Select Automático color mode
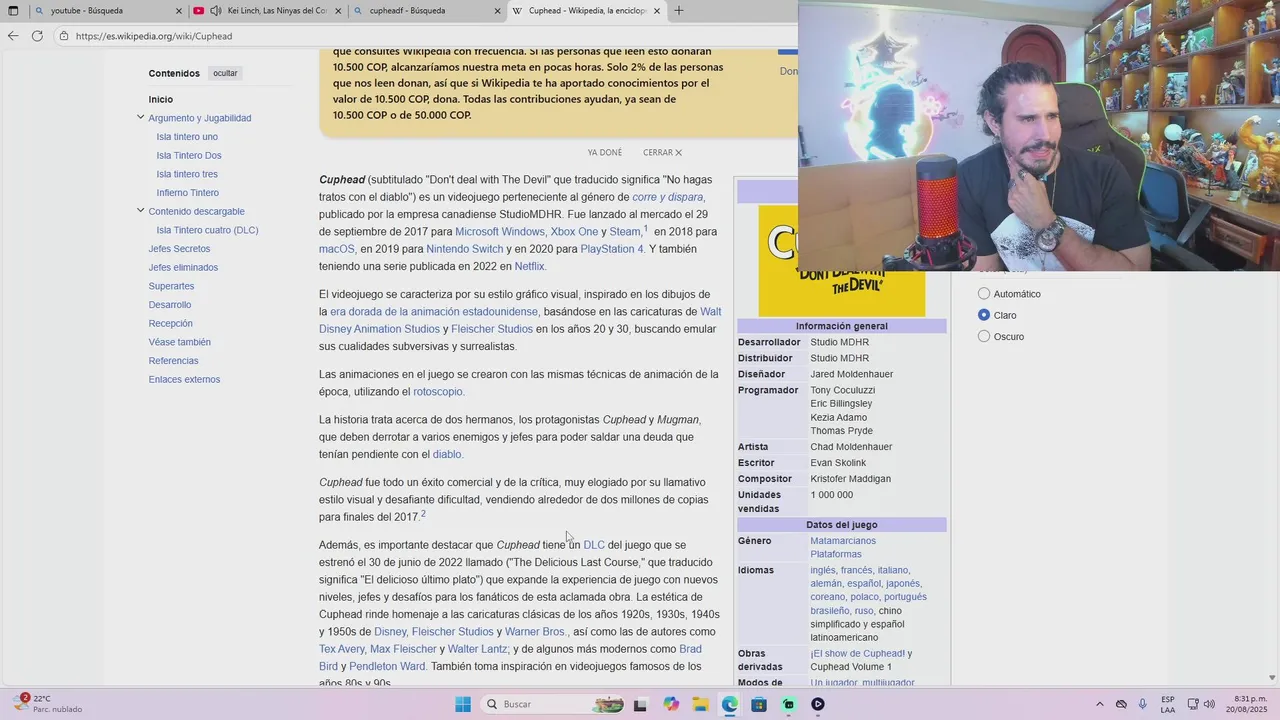1280x720 pixels. coord(984,294)
